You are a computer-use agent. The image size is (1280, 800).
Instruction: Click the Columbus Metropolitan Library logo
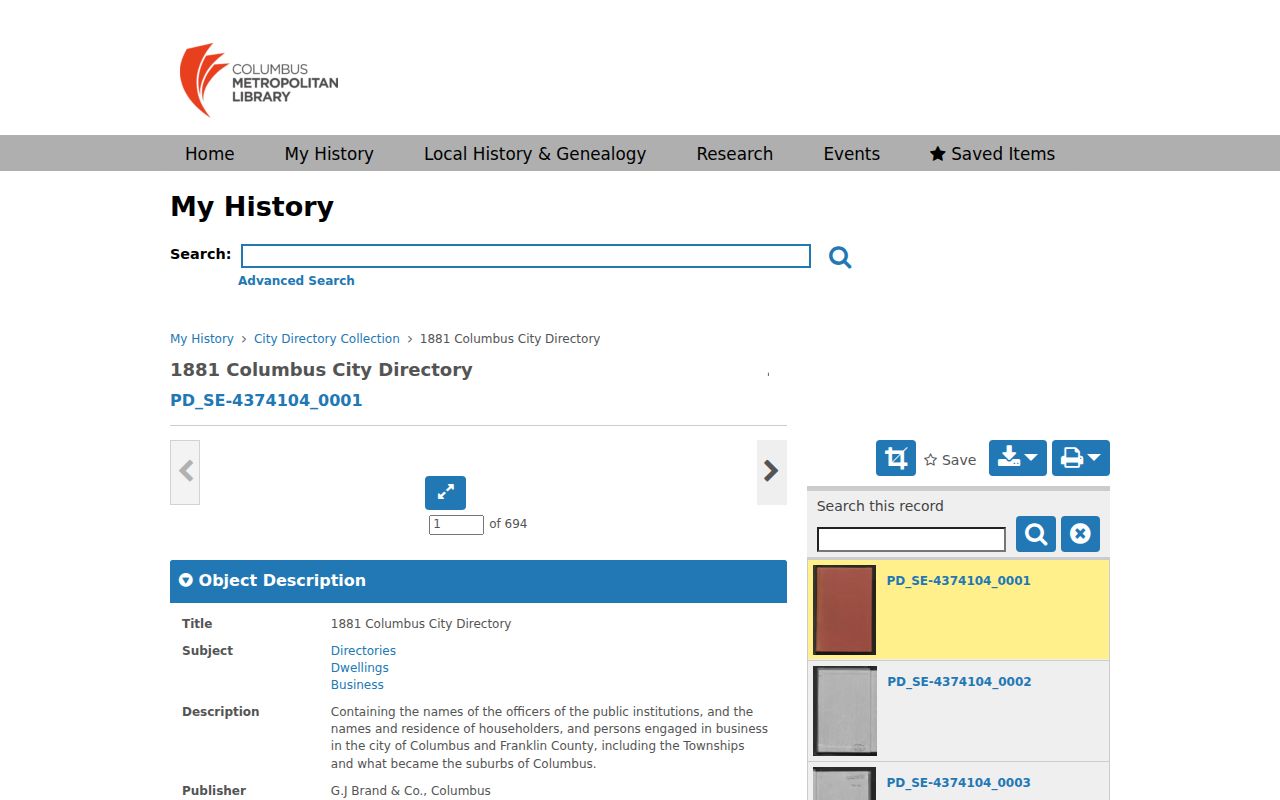click(x=259, y=80)
